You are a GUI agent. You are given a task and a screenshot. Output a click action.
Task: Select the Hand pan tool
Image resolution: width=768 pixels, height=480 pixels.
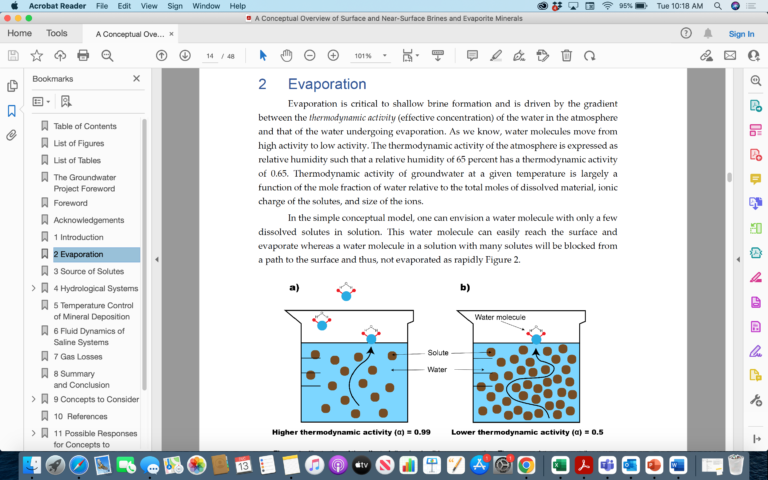click(286, 55)
